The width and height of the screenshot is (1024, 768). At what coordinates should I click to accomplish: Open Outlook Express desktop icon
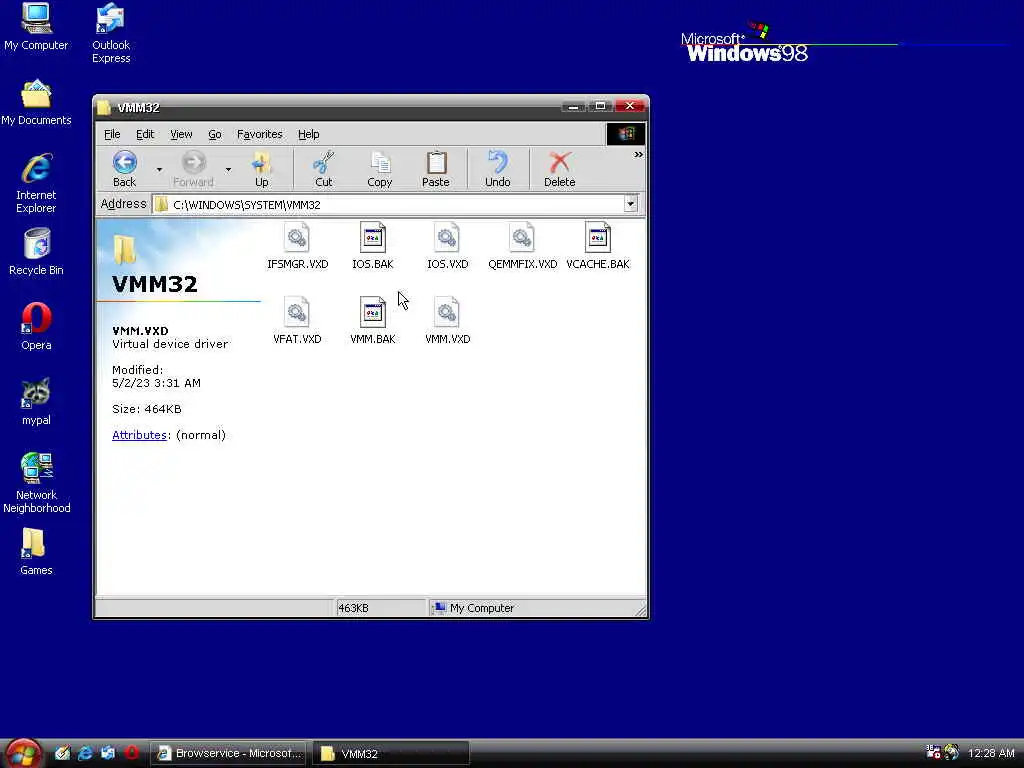tap(111, 33)
